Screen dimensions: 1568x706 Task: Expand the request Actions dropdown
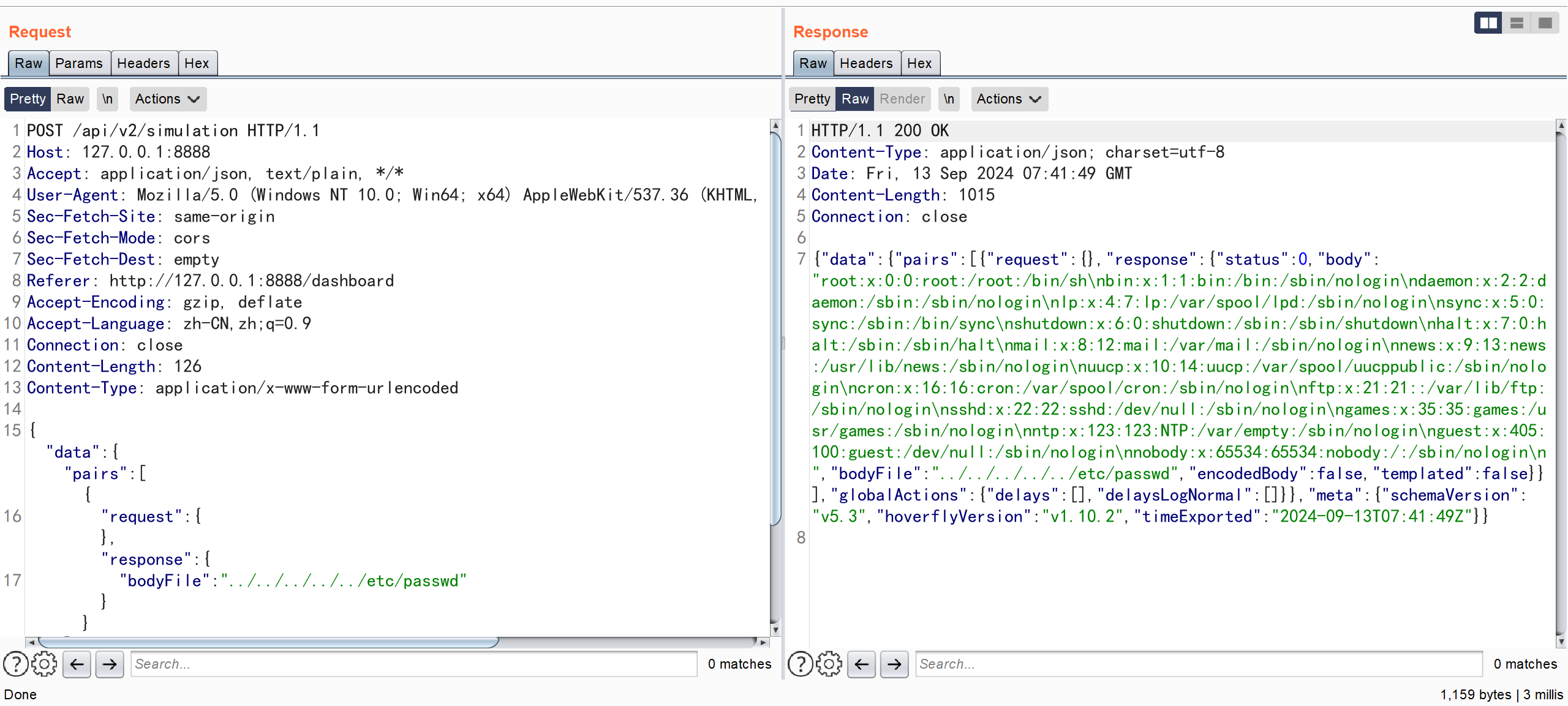click(167, 99)
